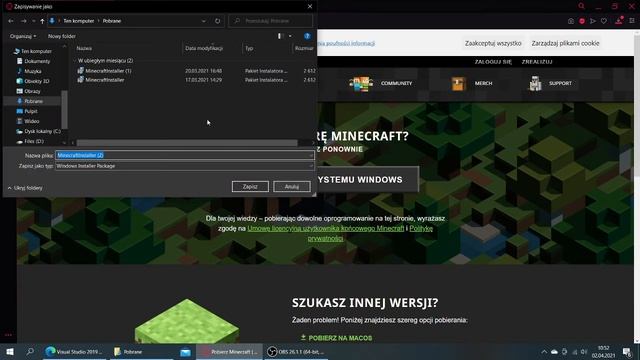Screen dimensions: 640x360
Task: Open Pulpit in the sidebar
Action: pos(27,111)
